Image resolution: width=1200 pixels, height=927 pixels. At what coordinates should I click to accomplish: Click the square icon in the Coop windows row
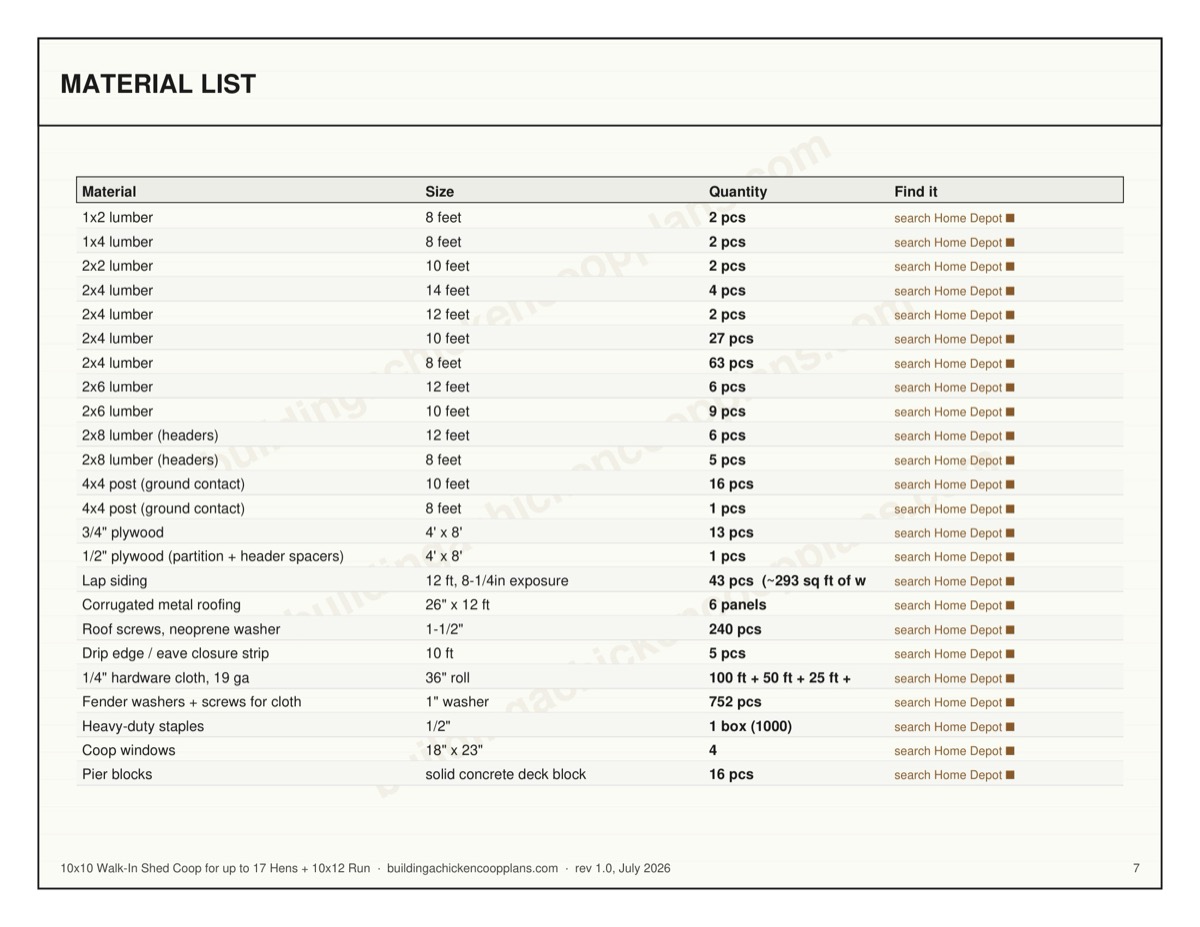(x=1010, y=751)
